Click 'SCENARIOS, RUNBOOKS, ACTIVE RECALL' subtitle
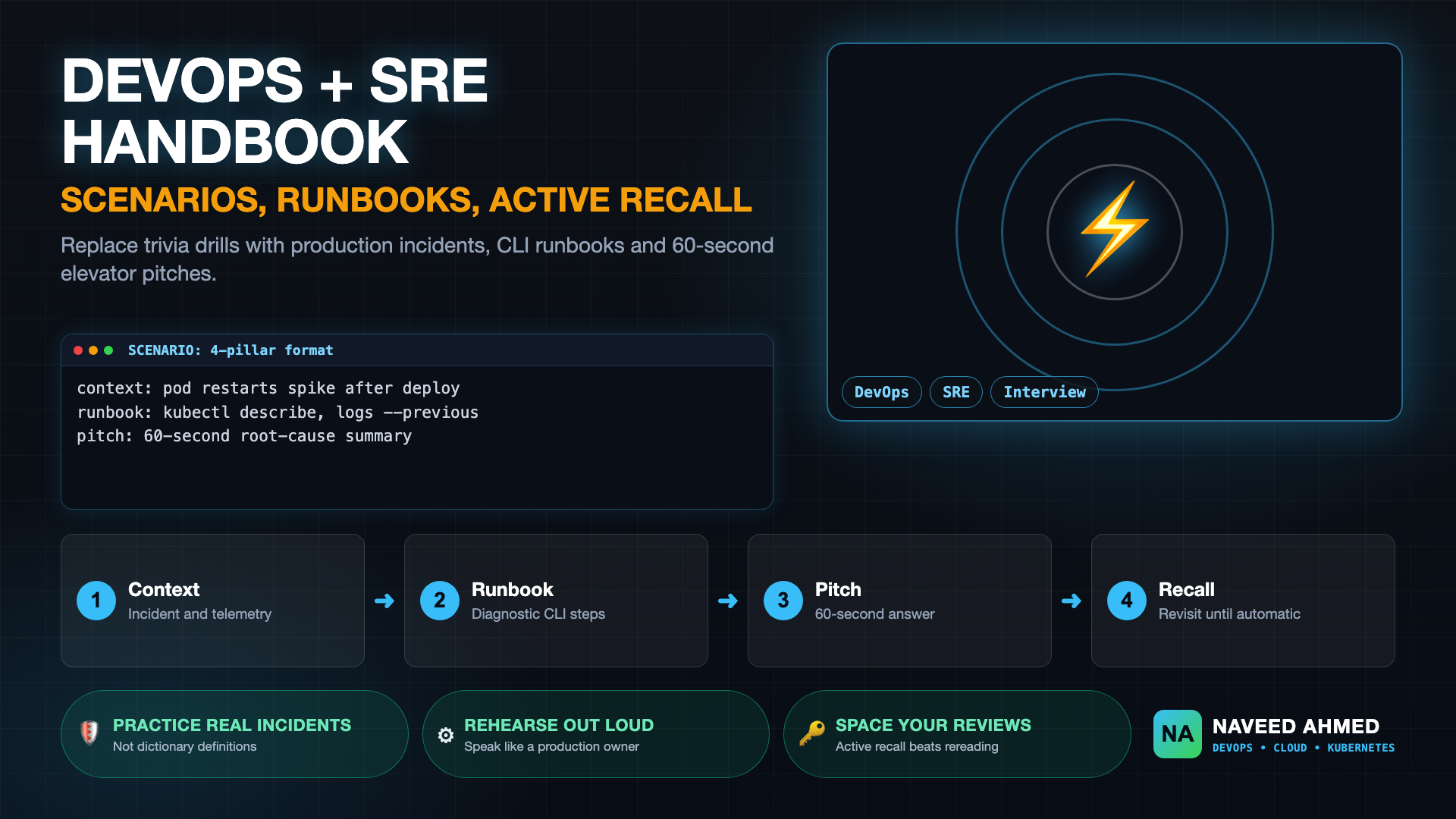The width and height of the screenshot is (1456, 819). click(406, 200)
